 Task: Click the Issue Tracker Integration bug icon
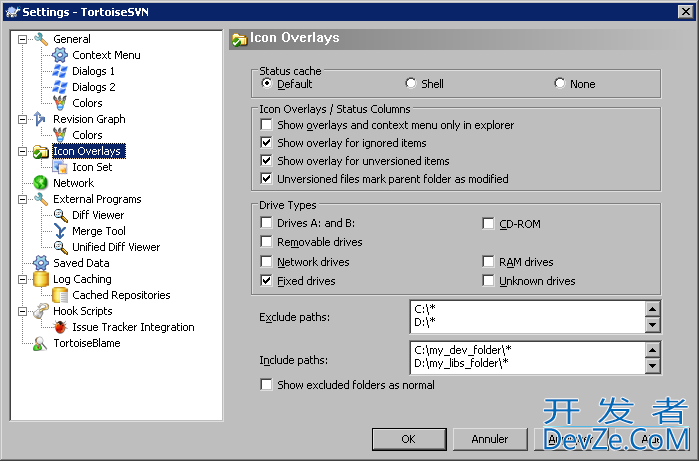(60, 327)
